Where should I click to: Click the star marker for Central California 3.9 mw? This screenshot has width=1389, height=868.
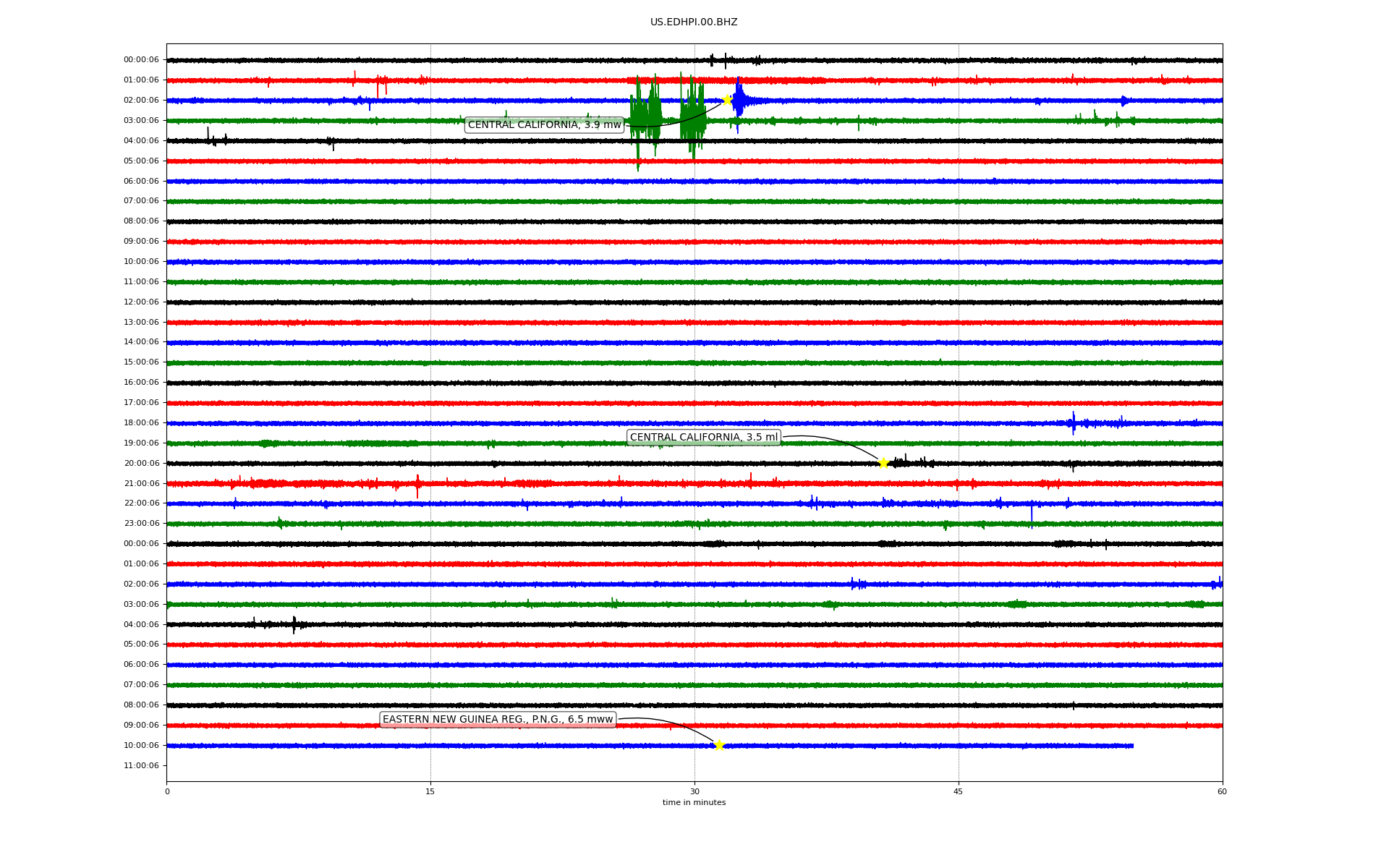point(727,100)
